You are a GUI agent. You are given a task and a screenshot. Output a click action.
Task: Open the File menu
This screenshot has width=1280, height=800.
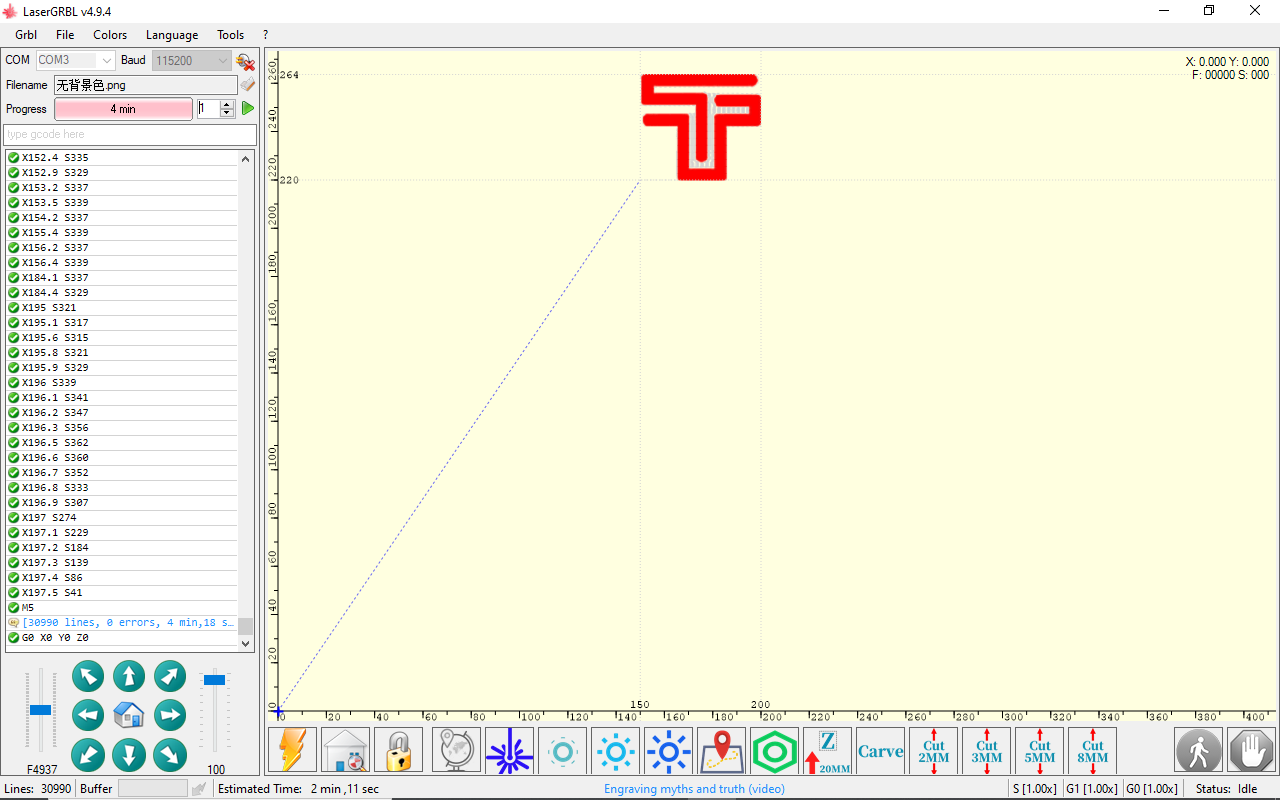(65, 35)
